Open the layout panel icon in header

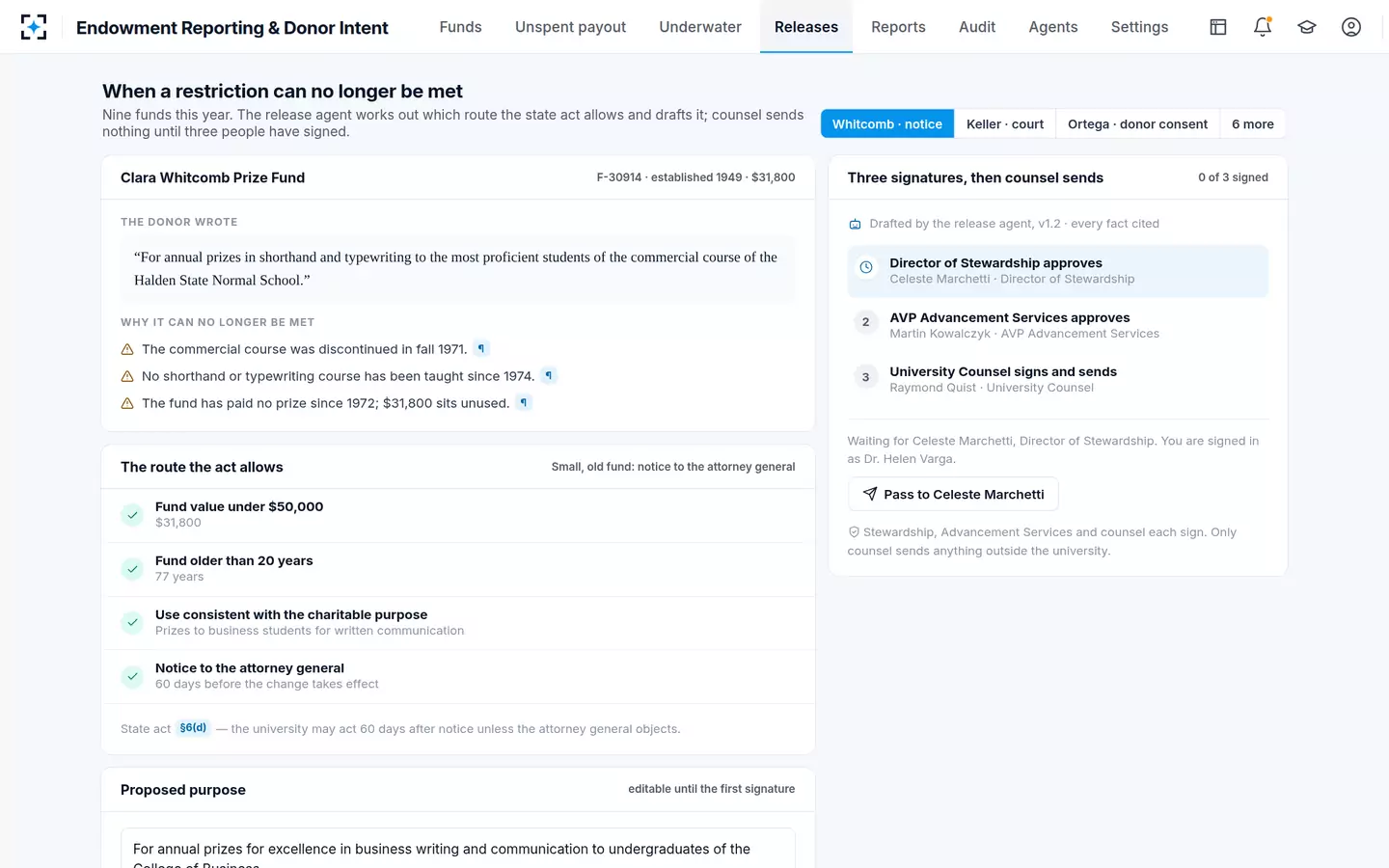click(1218, 27)
